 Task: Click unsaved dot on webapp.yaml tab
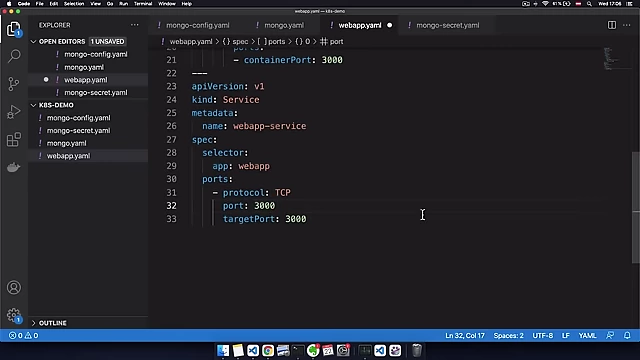point(389,25)
